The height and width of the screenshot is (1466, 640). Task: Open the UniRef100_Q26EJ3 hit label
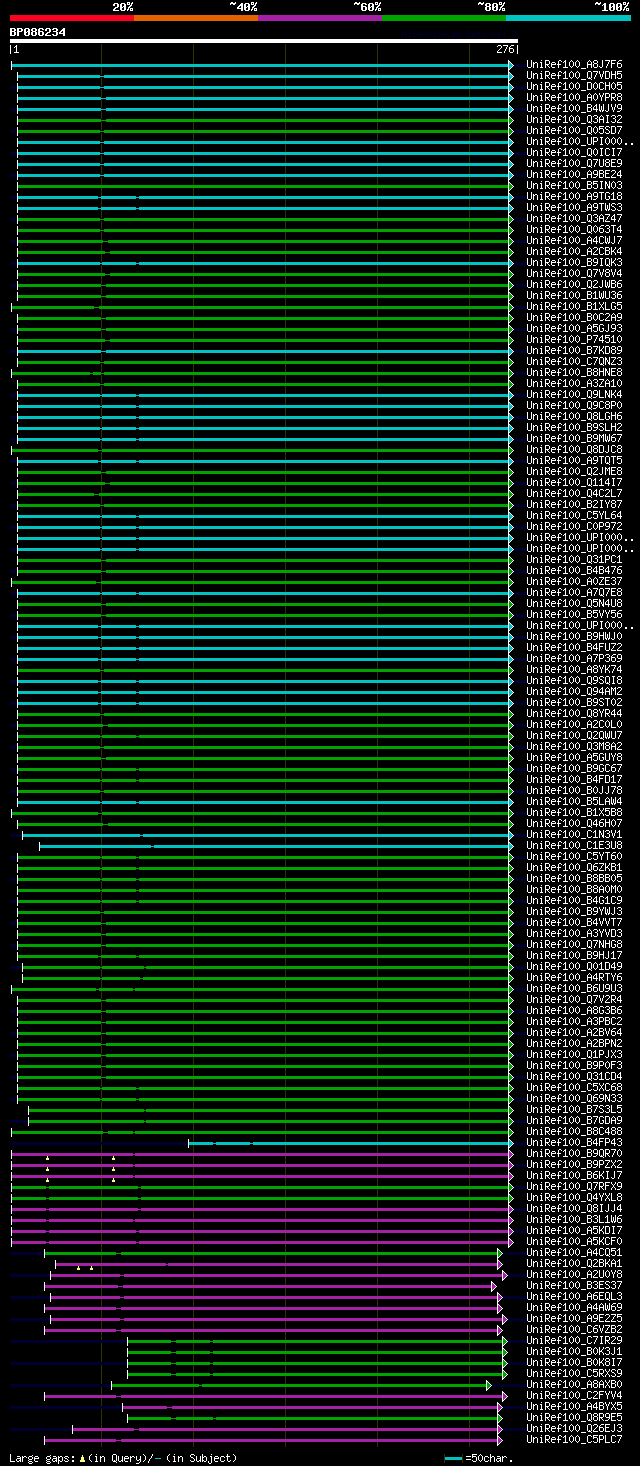(x=574, y=1429)
